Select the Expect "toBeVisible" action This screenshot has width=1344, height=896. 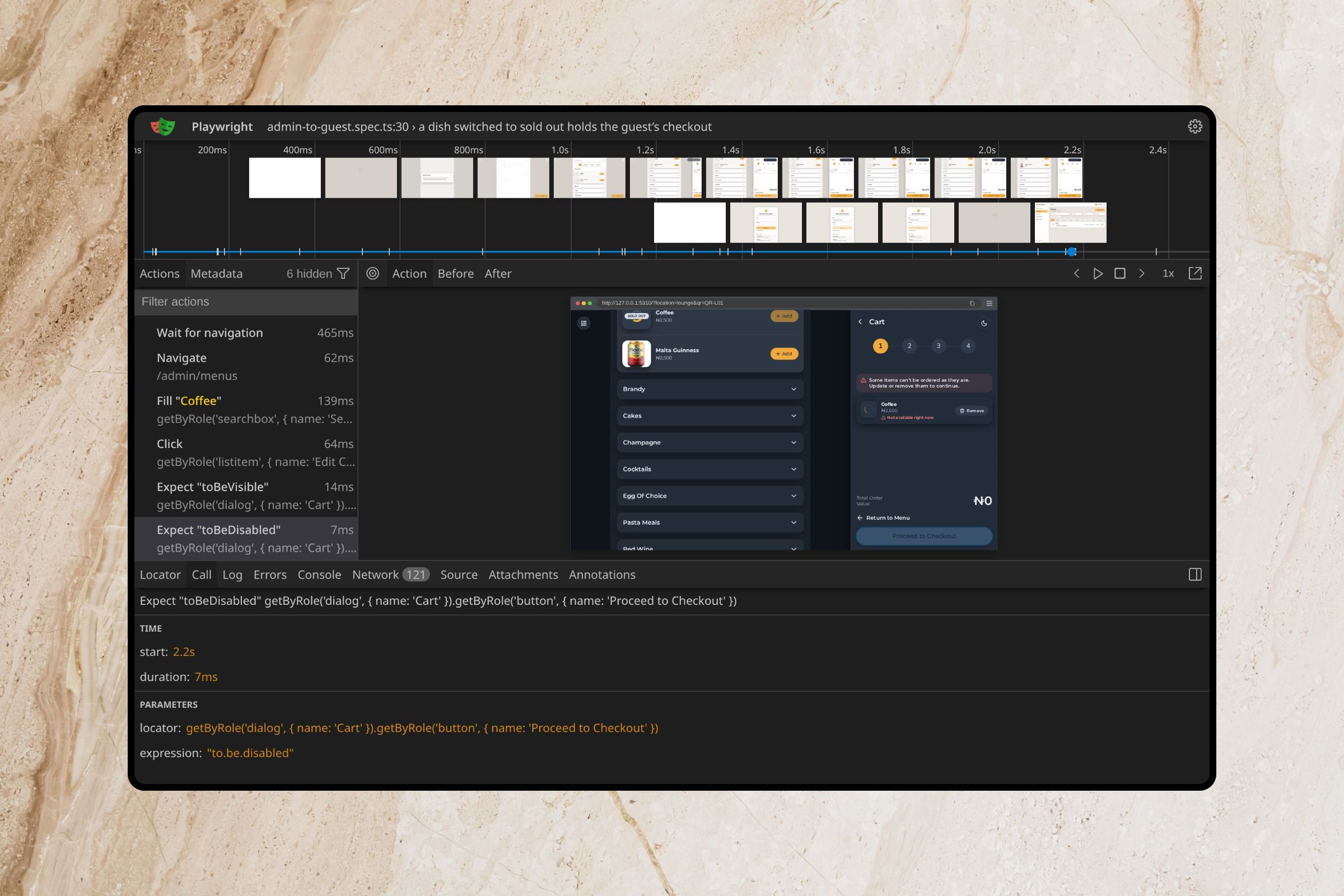point(246,496)
